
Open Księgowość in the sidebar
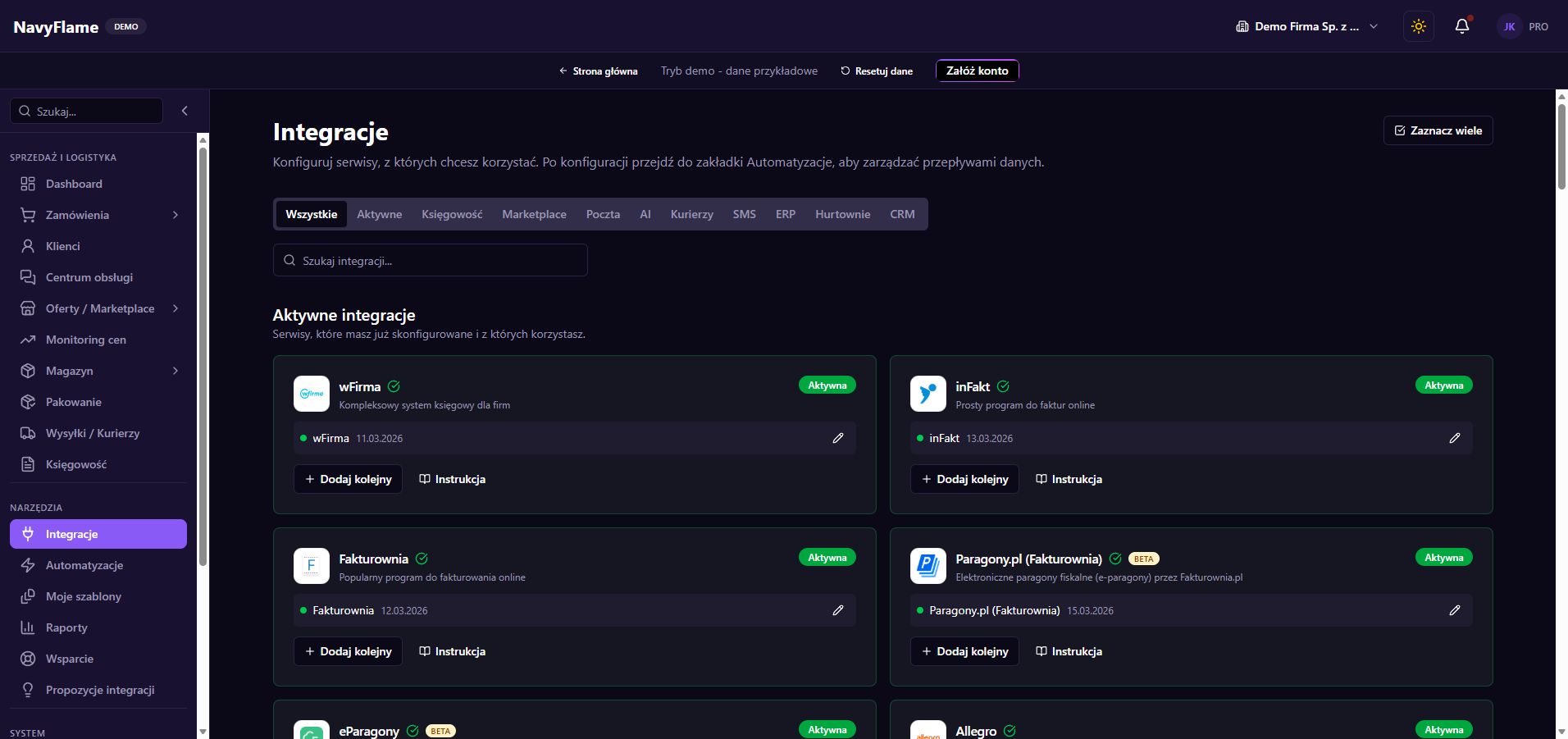pyautogui.click(x=98, y=464)
